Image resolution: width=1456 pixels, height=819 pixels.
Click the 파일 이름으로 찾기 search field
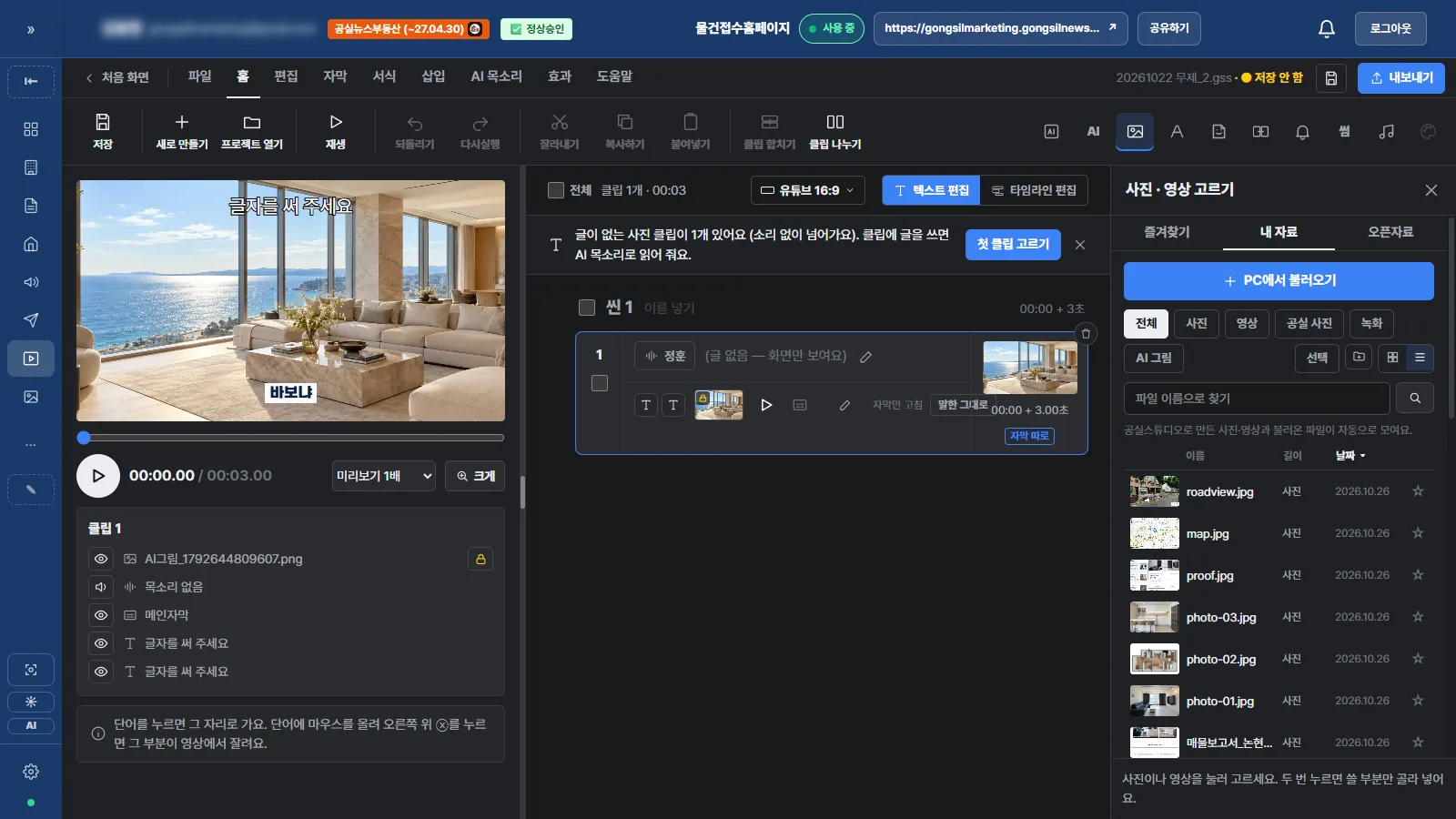[x=1257, y=399]
